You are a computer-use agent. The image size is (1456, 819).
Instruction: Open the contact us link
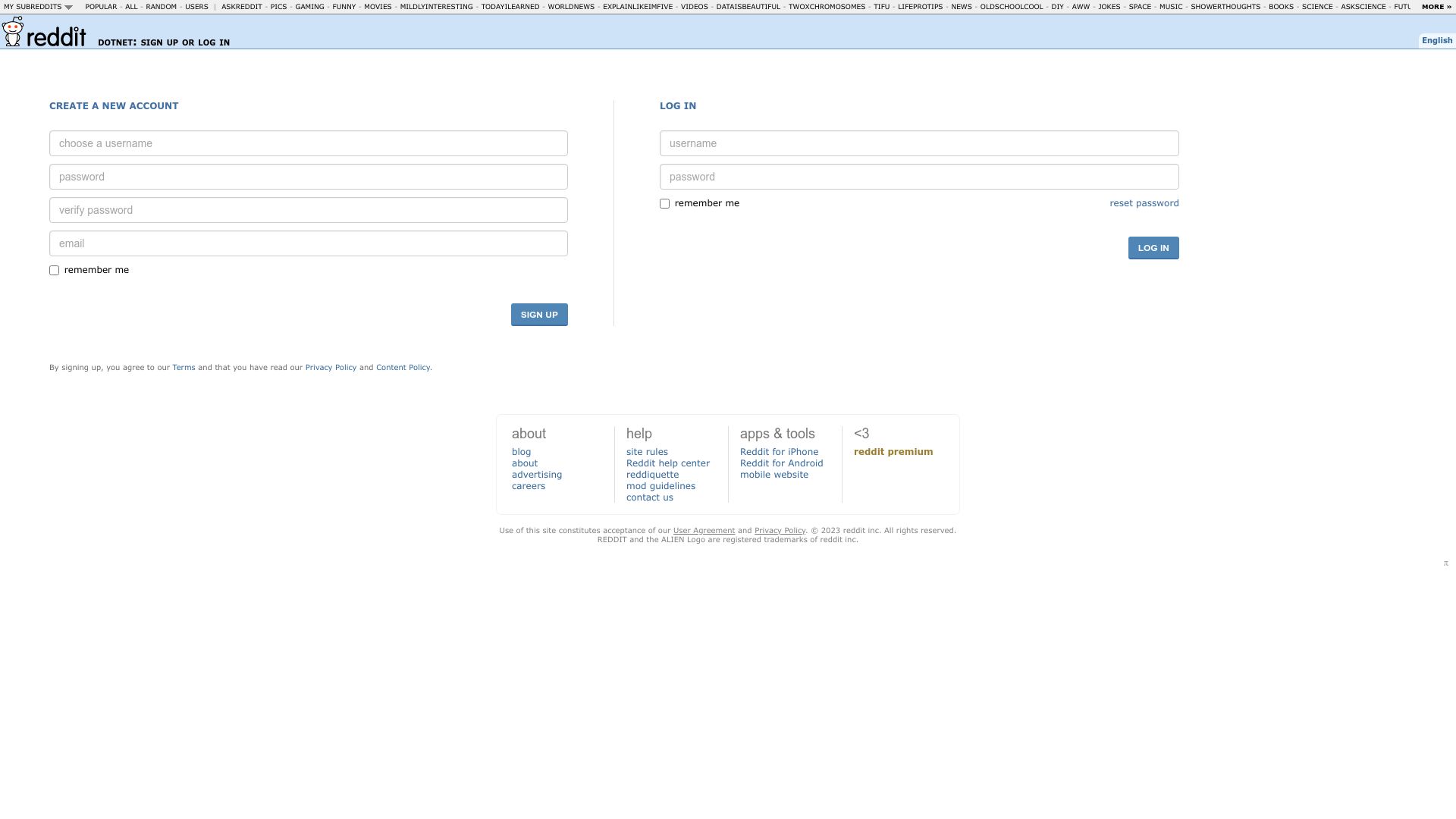650,497
